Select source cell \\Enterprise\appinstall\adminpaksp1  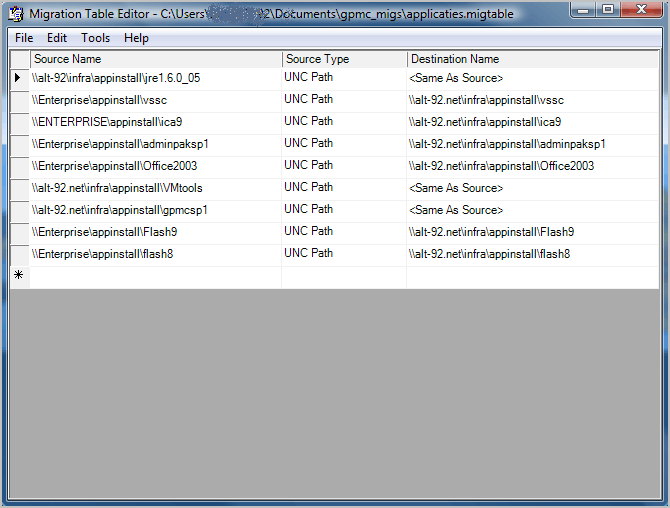(x=156, y=145)
